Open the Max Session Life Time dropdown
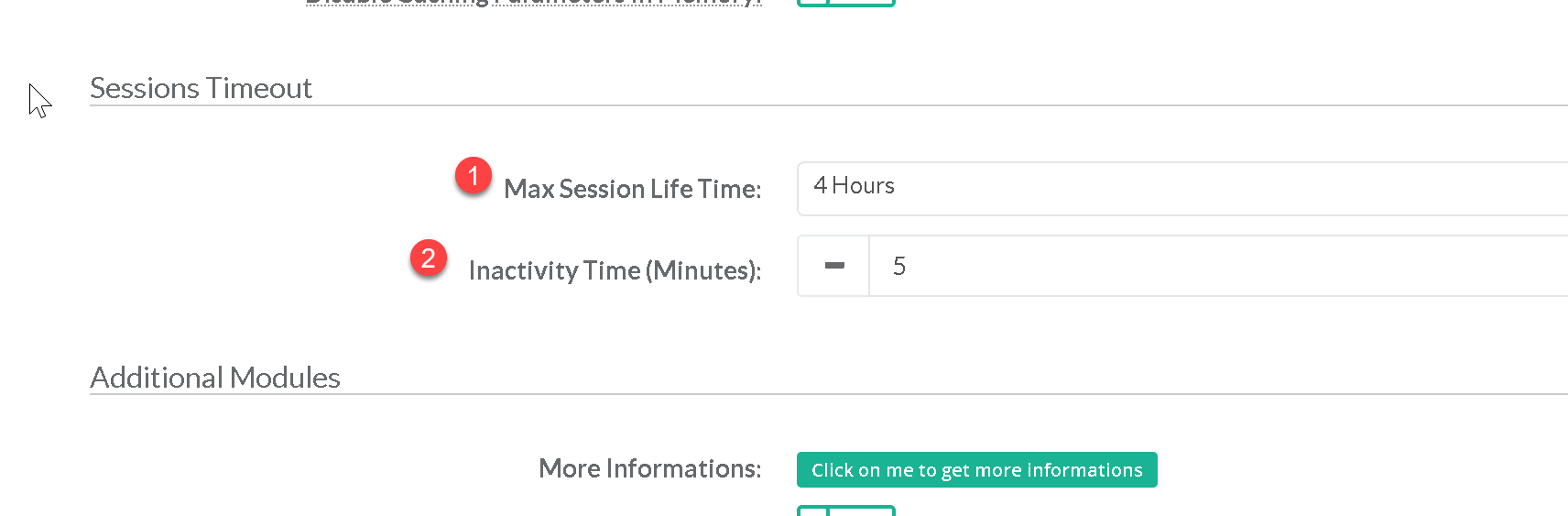 [x=1181, y=189]
